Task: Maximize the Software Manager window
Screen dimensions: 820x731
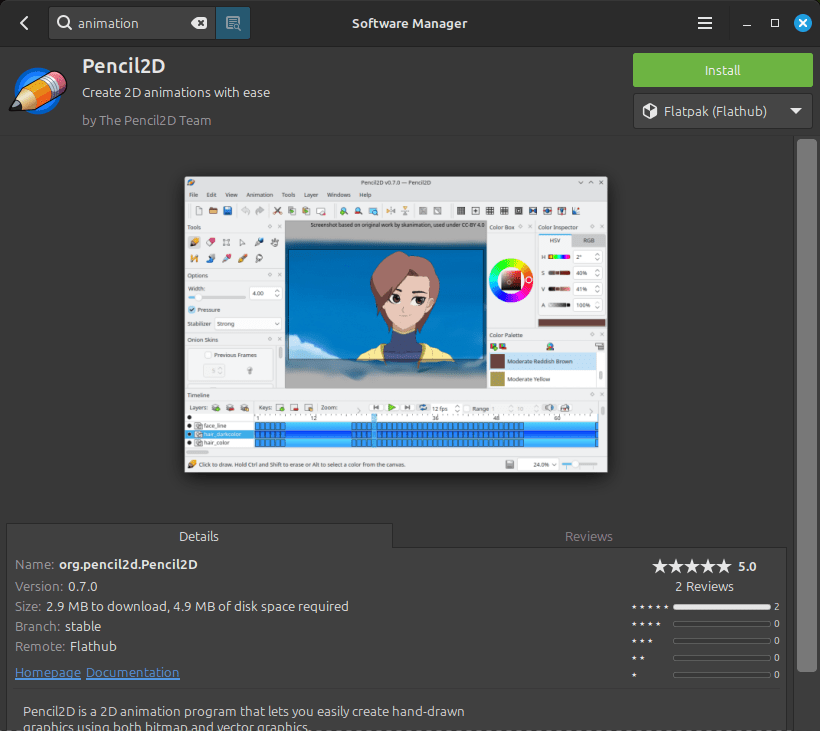Action: point(775,23)
